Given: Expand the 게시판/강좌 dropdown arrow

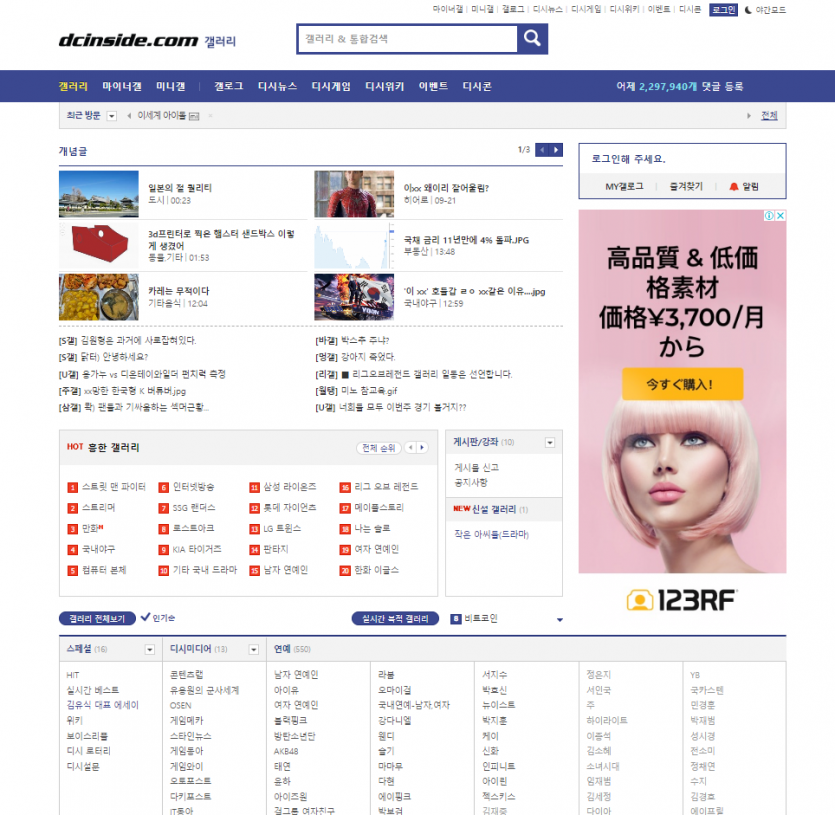Looking at the screenshot, I should (x=549, y=442).
